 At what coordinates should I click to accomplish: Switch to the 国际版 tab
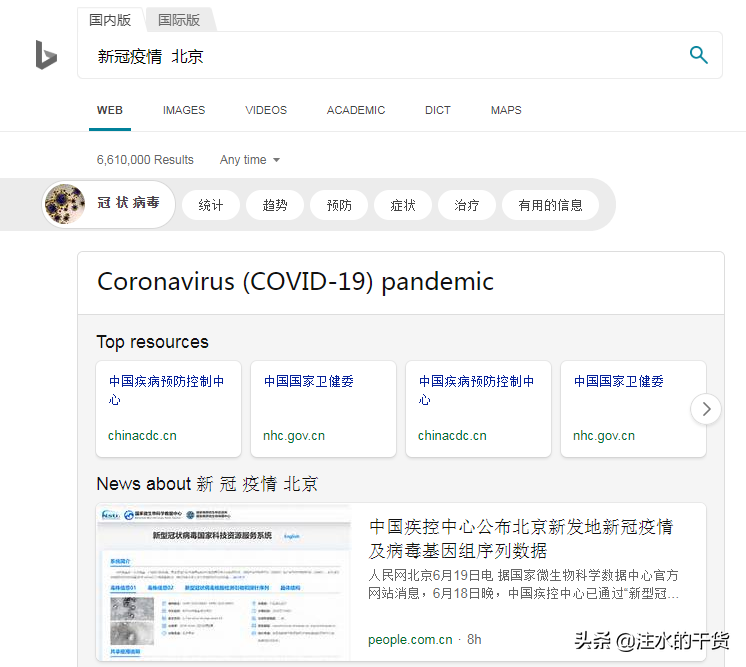coord(179,20)
